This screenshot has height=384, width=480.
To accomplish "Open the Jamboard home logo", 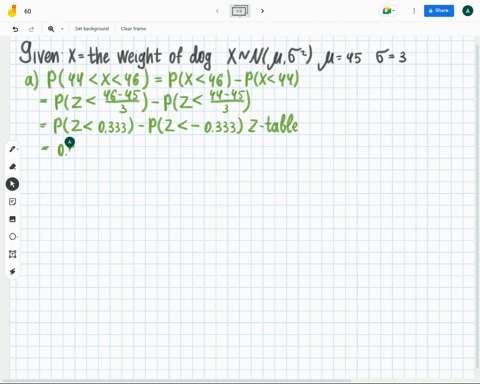I will pos(12,11).
